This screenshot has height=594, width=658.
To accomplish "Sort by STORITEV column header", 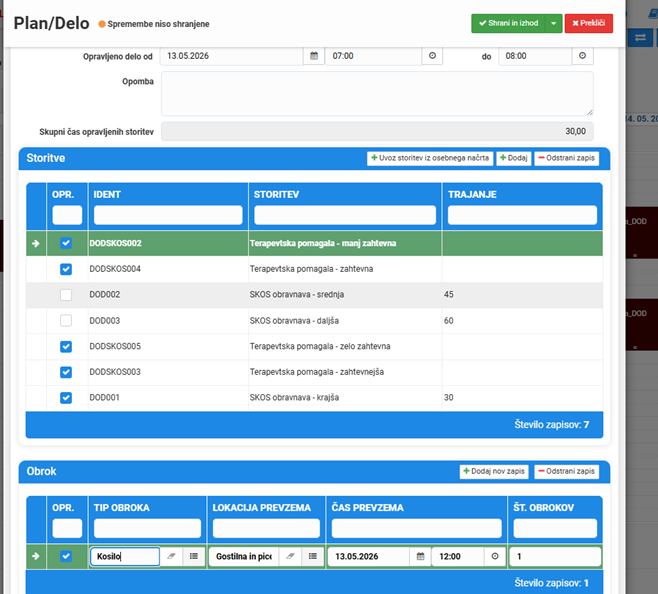I will tap(276, 194).
